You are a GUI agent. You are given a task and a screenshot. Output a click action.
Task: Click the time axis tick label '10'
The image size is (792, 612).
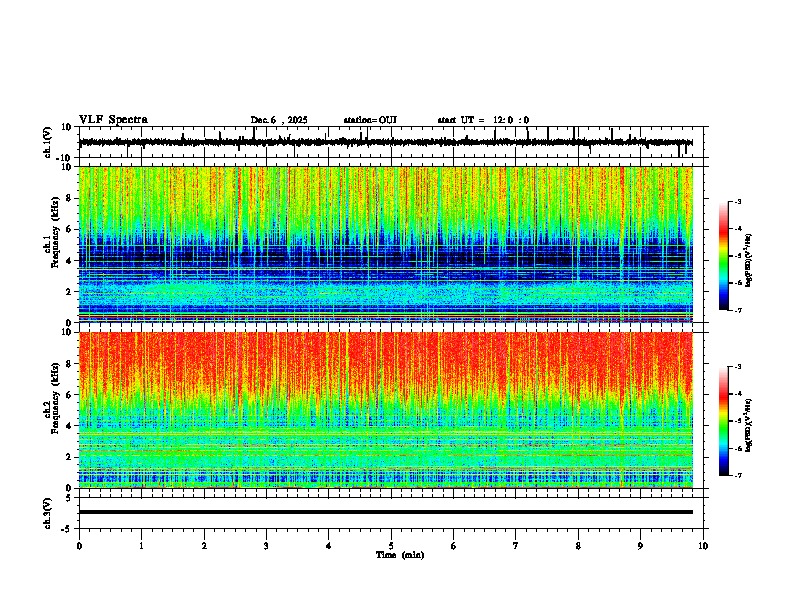point(703,546)
